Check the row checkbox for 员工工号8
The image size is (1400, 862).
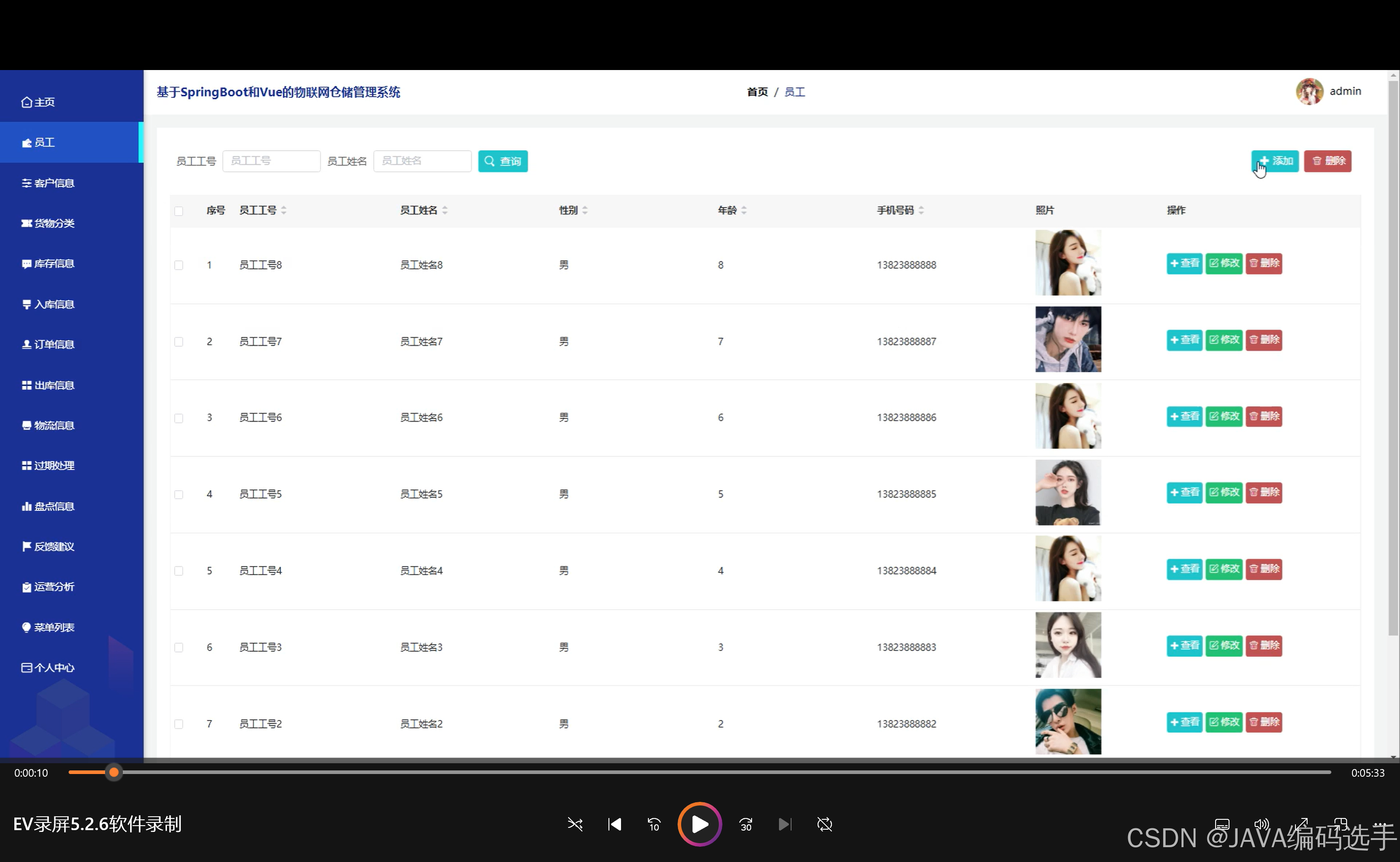tap(179, 265)
